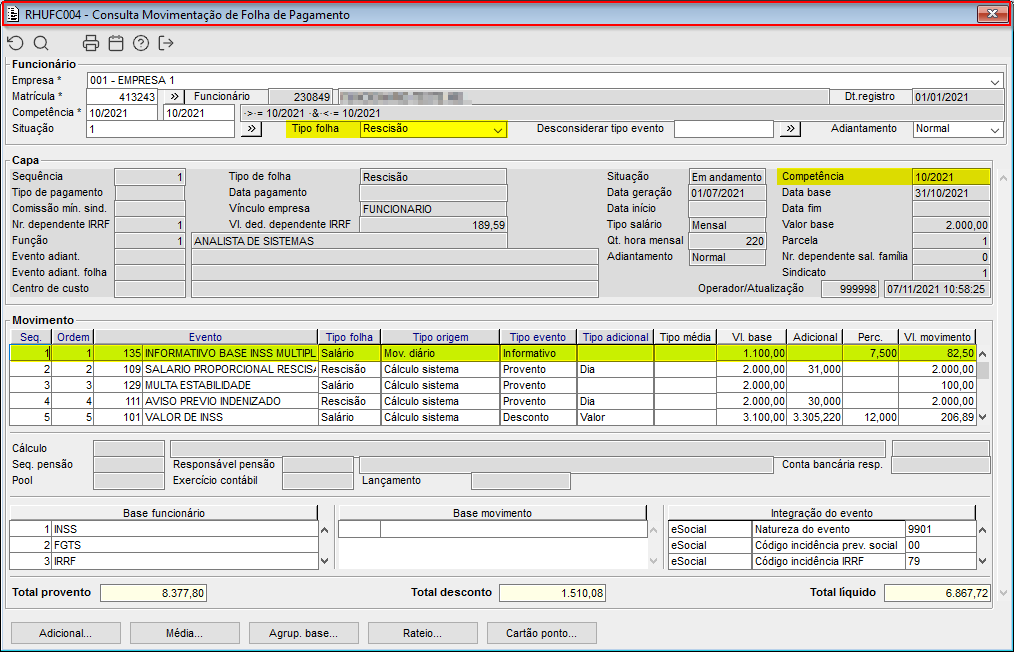Click lookup arrows button beside Situação
Image resolution: width=1014 pixels, height=652 pixels.
[251, 129]
